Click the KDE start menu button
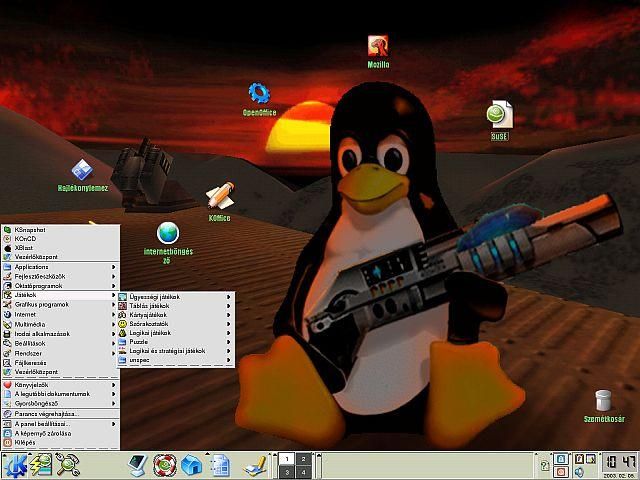 [x=15, y=465]
